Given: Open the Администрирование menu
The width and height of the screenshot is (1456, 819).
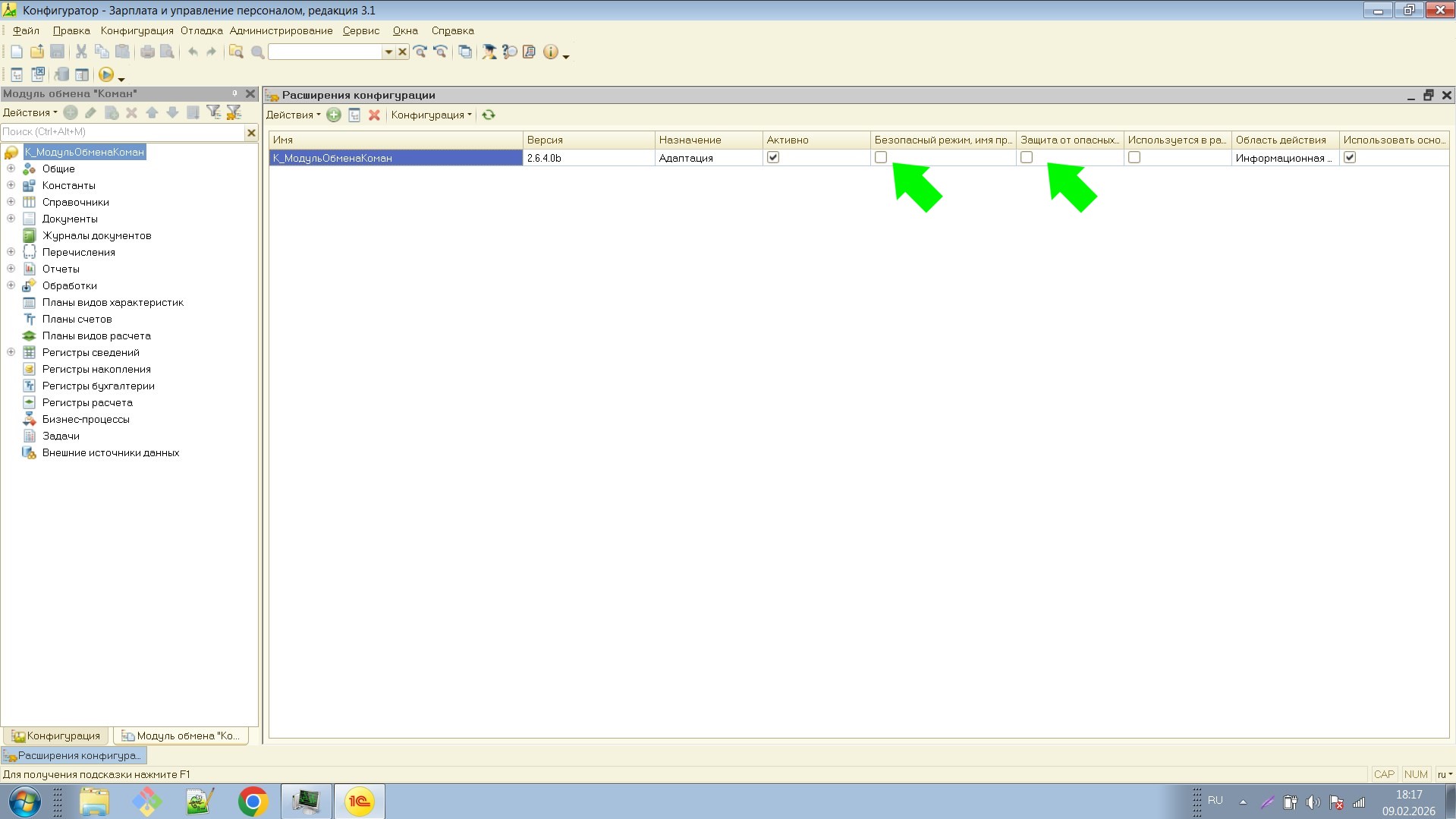Looking at the screenshot, I should 281,31.
